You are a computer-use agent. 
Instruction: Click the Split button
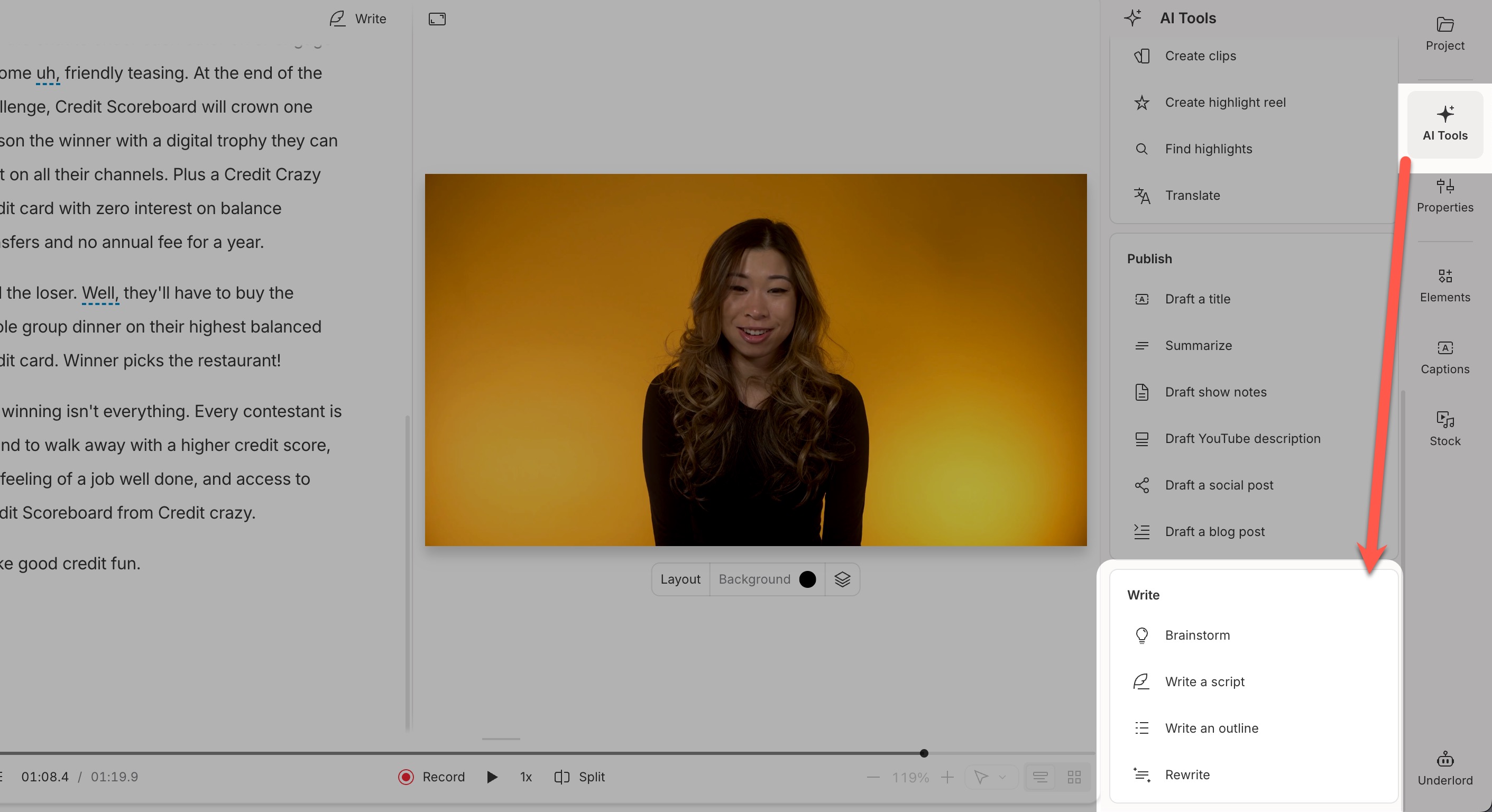click(x=580, y=777)
